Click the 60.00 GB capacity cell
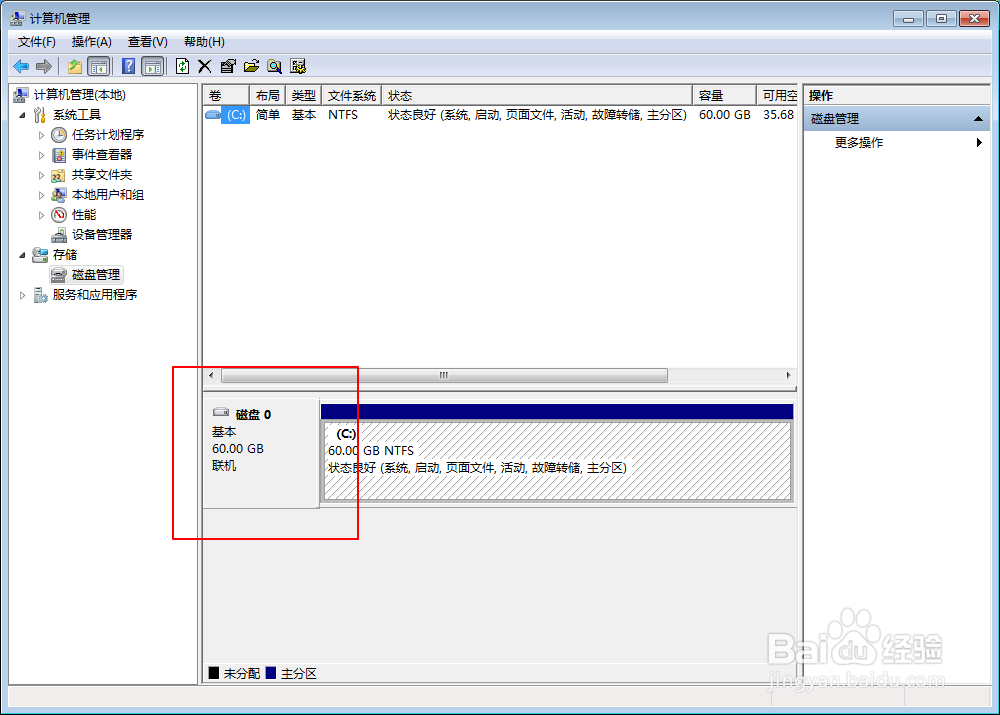 724,115
